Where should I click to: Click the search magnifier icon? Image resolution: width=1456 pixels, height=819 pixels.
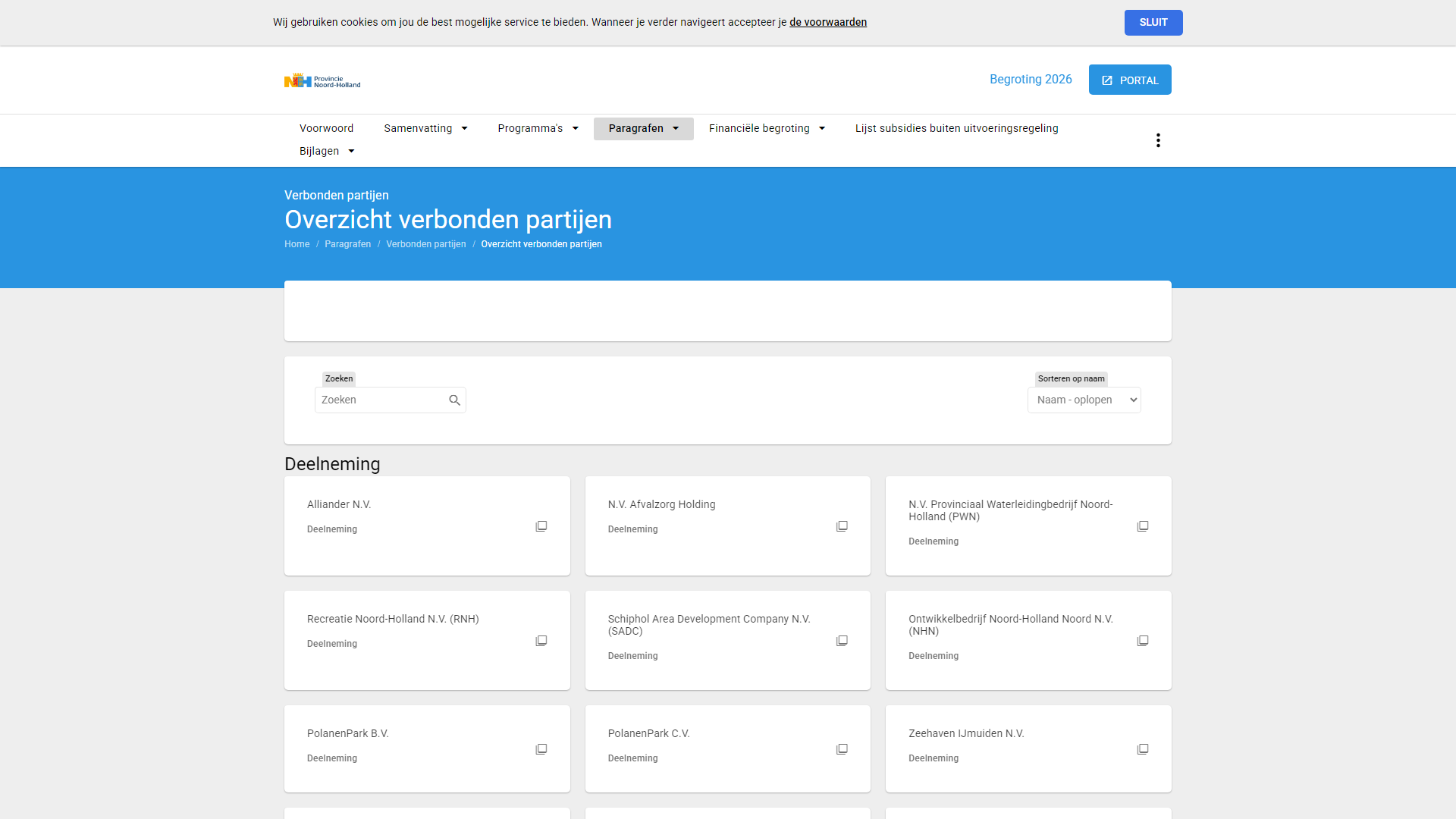(x=454, y=400)
